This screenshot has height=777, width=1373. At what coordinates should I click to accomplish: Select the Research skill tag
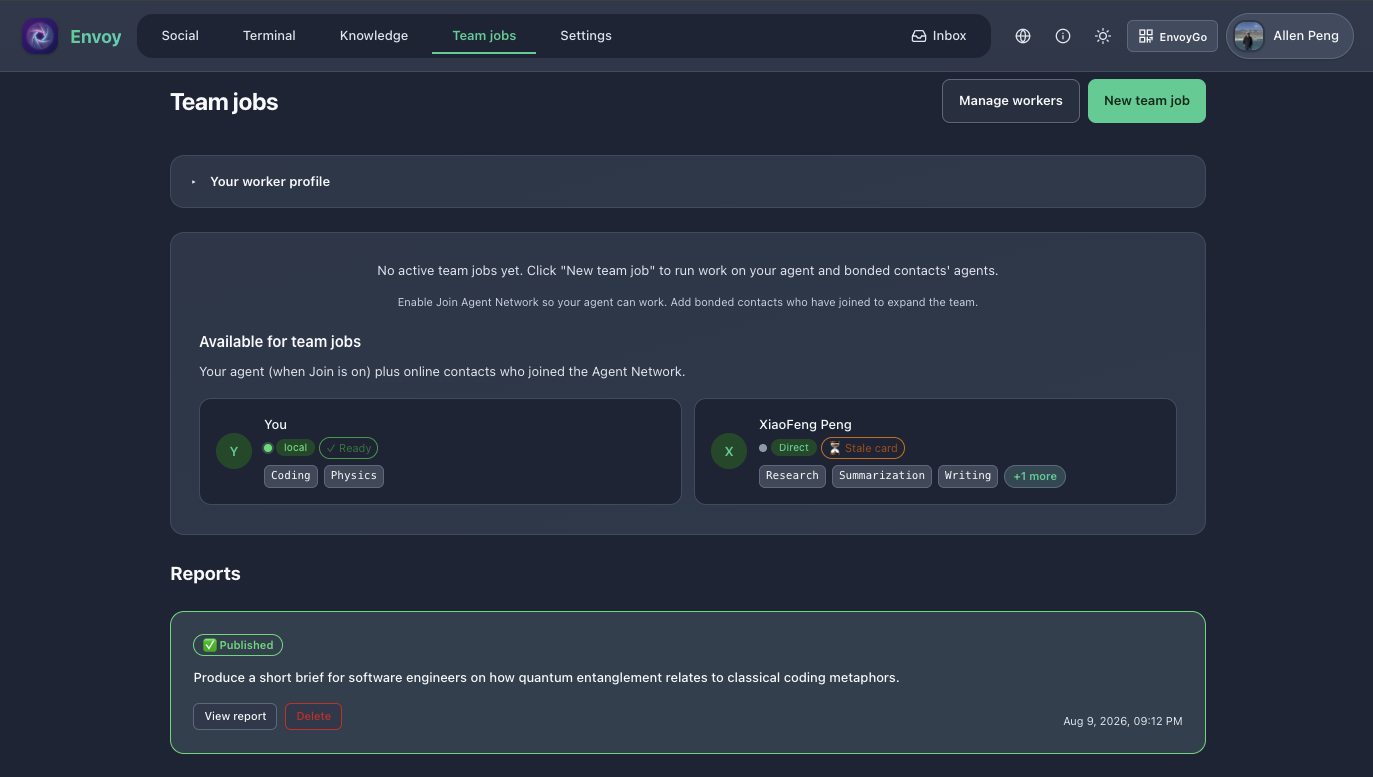click(x=792, y=476)
